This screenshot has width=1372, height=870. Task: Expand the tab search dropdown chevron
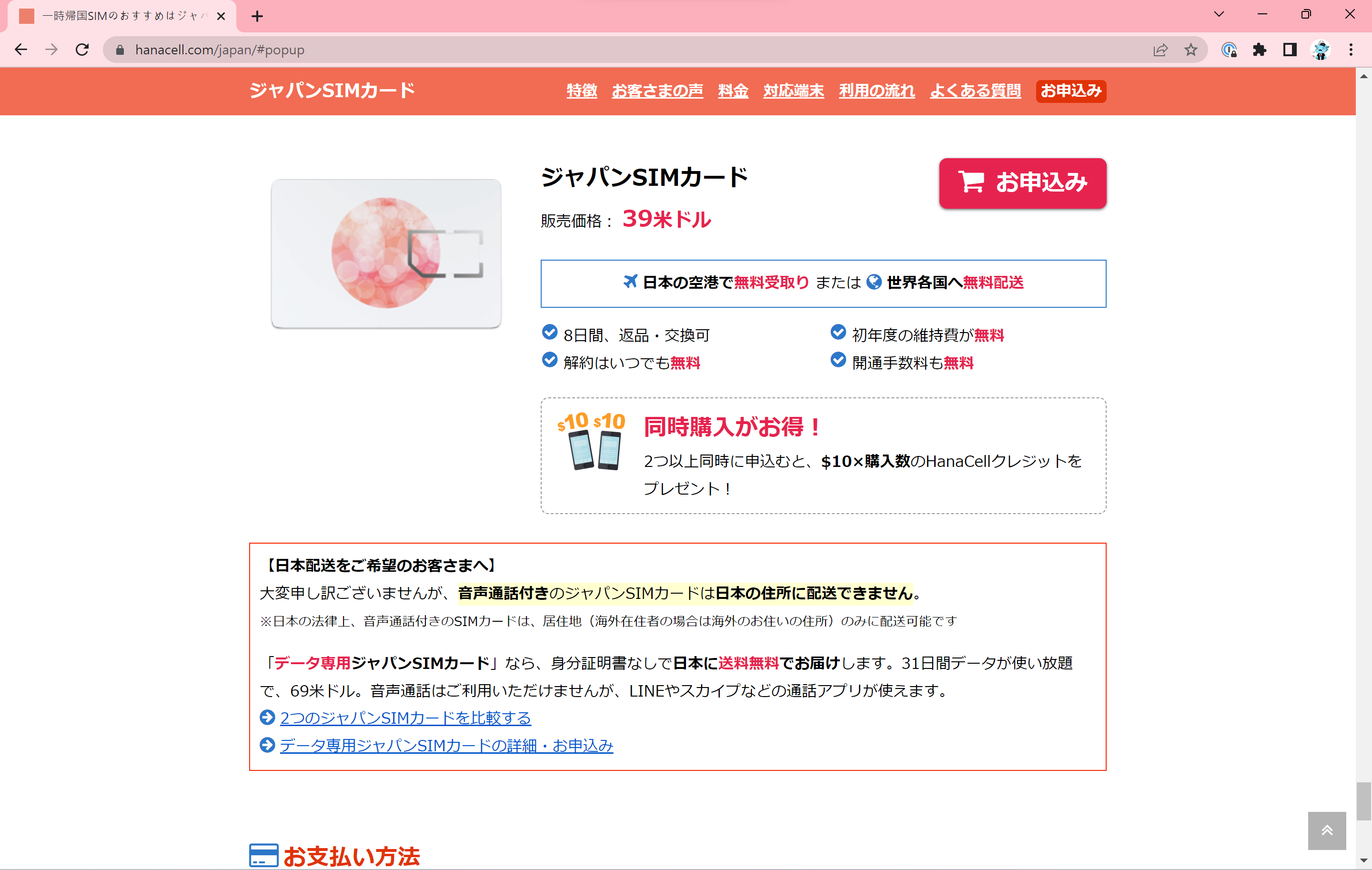(1219, 14)
